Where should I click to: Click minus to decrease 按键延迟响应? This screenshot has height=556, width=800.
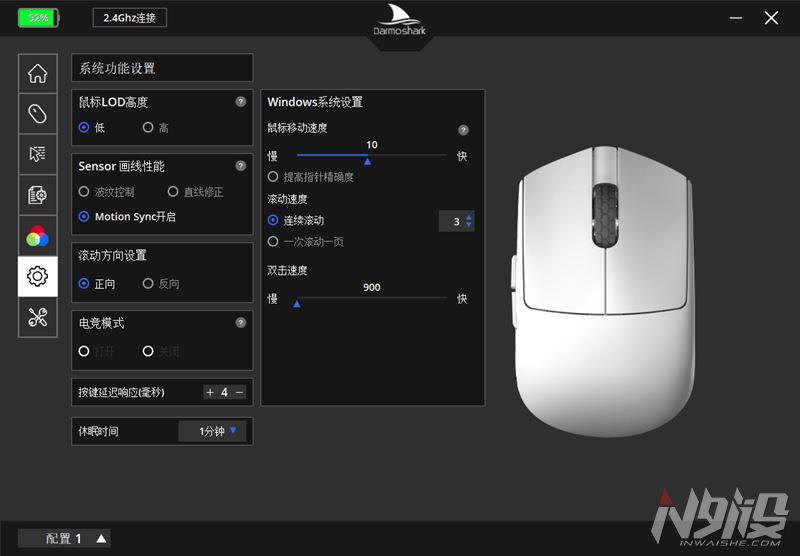click(240, 392)
